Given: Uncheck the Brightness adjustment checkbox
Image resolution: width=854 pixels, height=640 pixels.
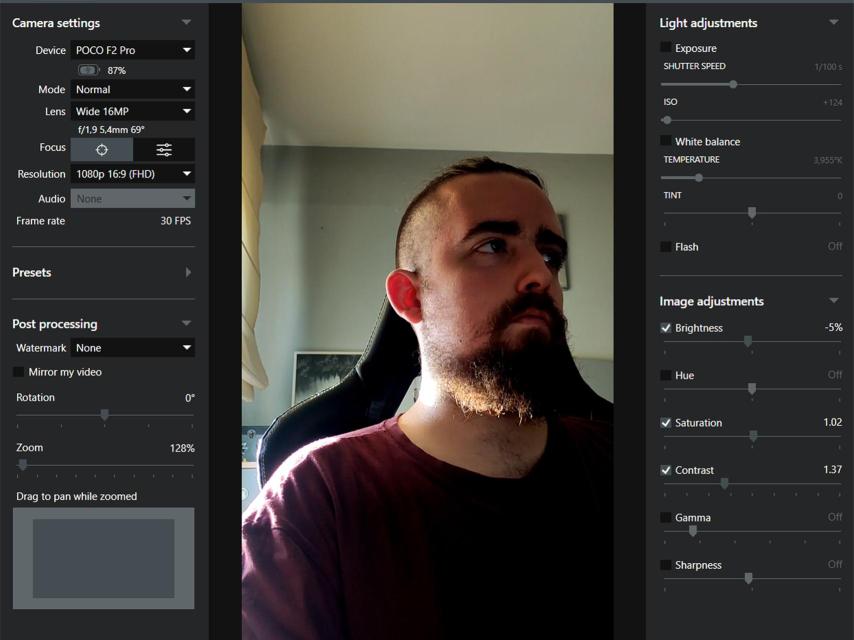Looking at the screenshot, I should click(666, 328).
